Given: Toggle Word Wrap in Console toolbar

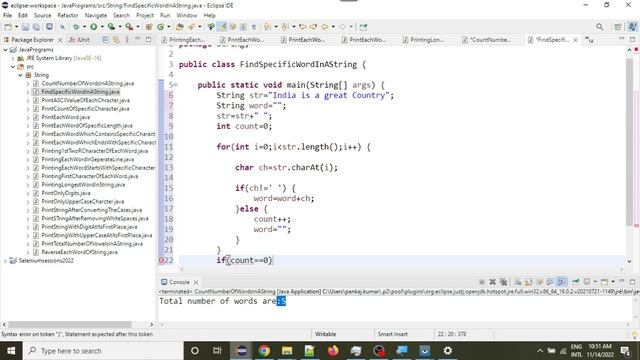Looking at the screenshot, I should (x=540, y=282).
